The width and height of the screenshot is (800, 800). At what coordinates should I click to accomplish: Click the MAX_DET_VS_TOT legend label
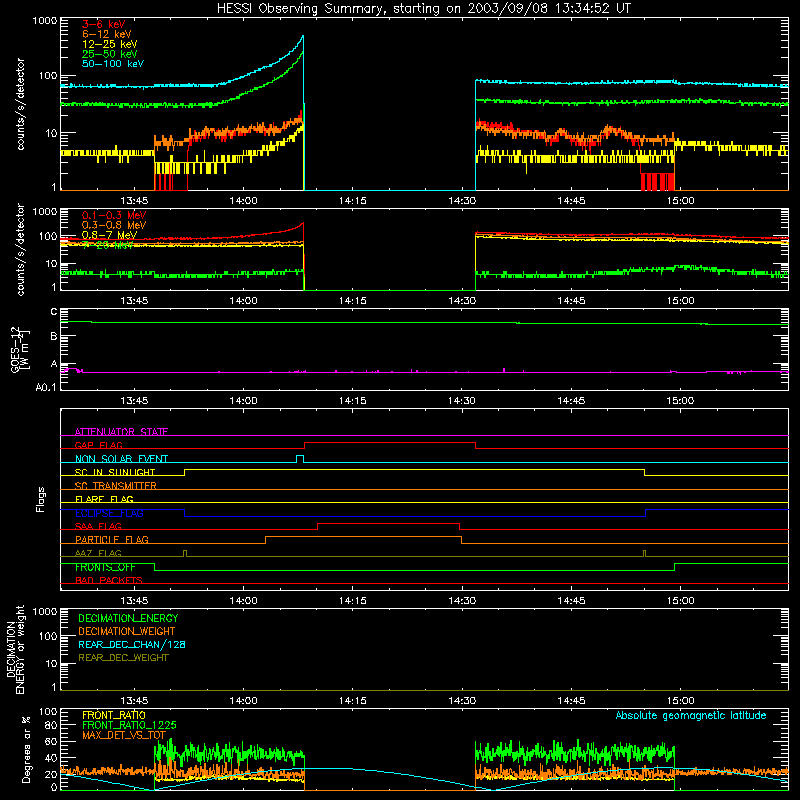(x=124, y=735)
